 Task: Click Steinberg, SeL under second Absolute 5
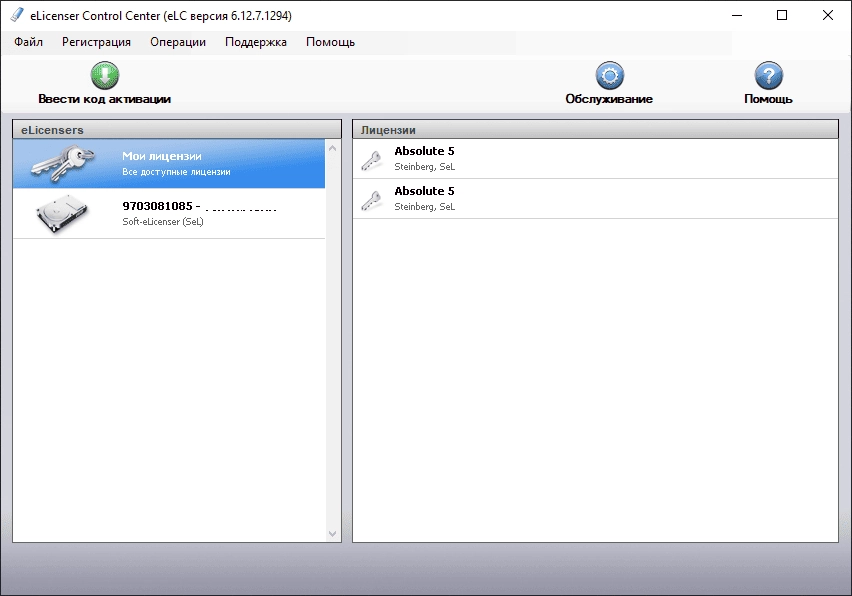point(424,207)
